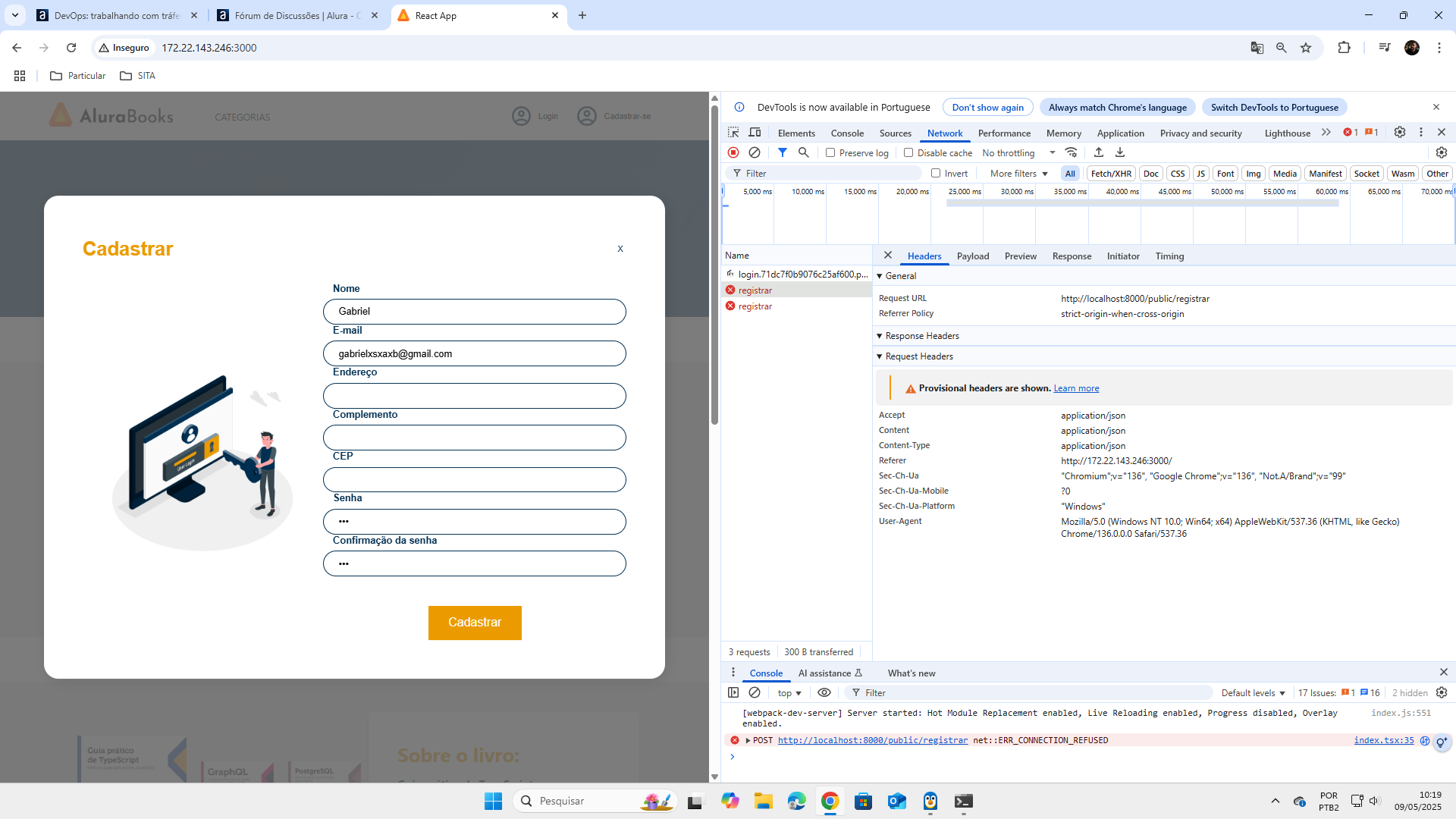Open the Chrome extensions puzzle icon
Image resolution: width=1456 pixels, height=819 pixels.
tap(1344, 48)
